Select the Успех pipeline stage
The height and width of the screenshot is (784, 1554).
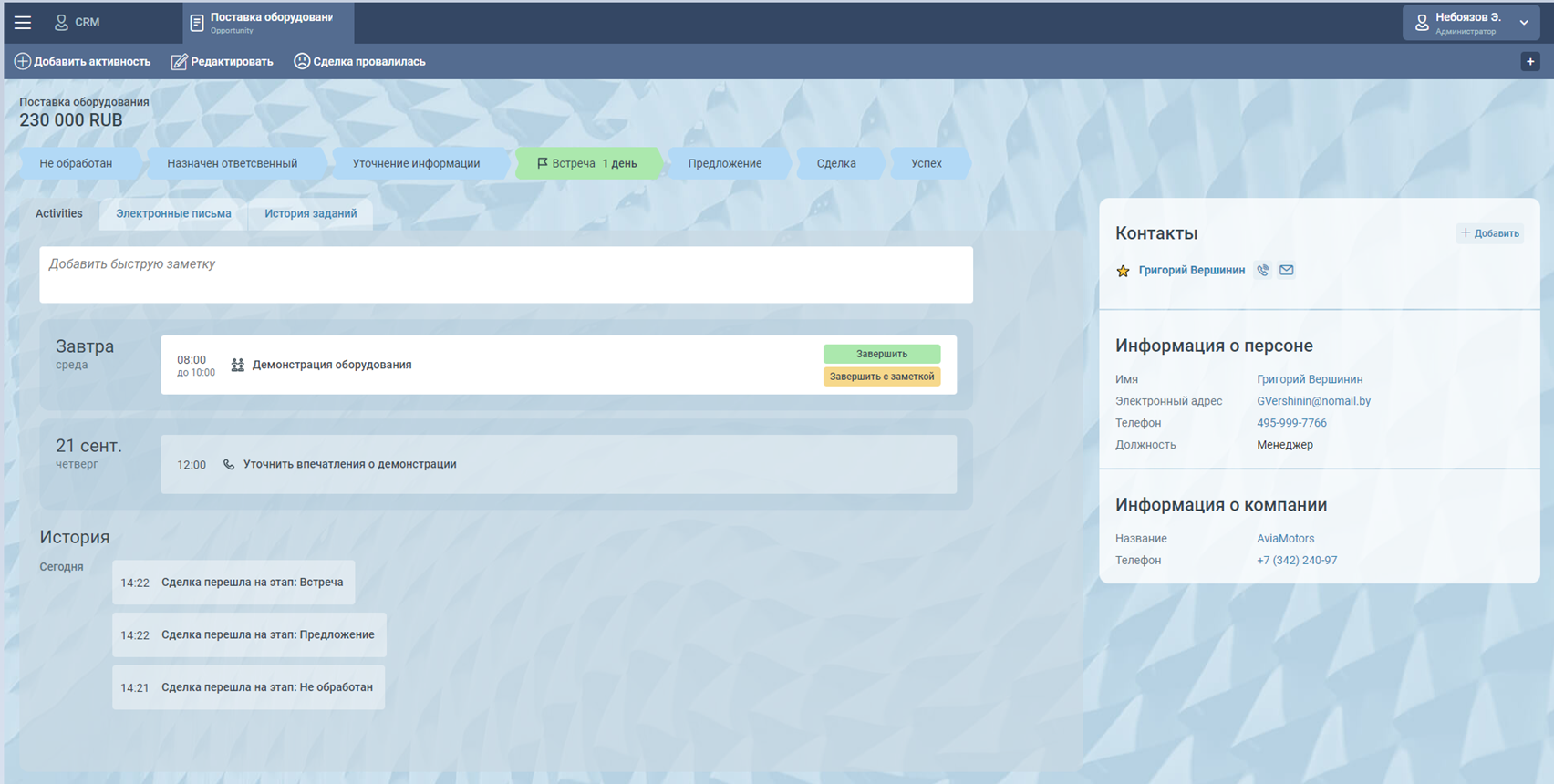pos(926,163)
